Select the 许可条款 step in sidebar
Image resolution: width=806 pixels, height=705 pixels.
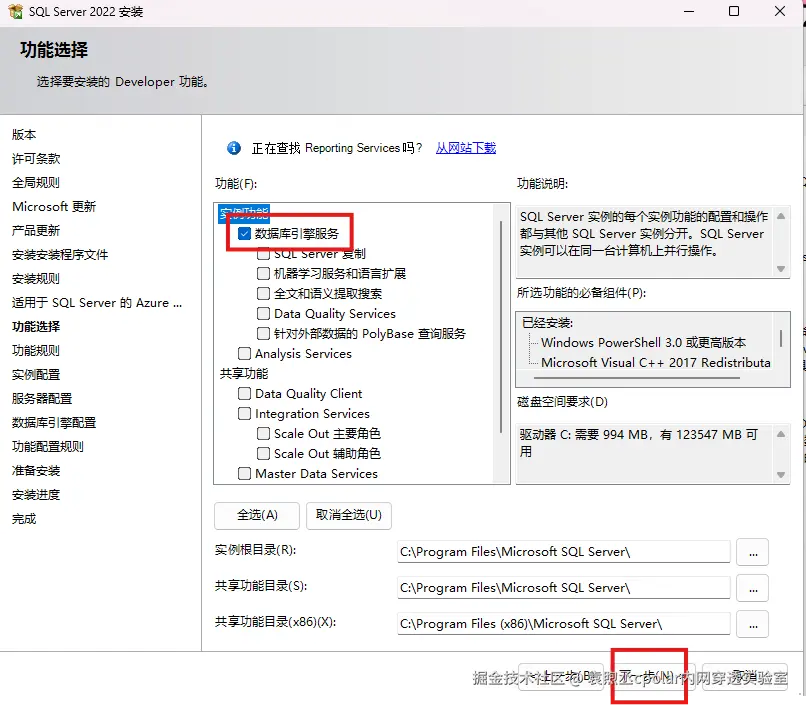pyautogui.click(x=36, y=159)
